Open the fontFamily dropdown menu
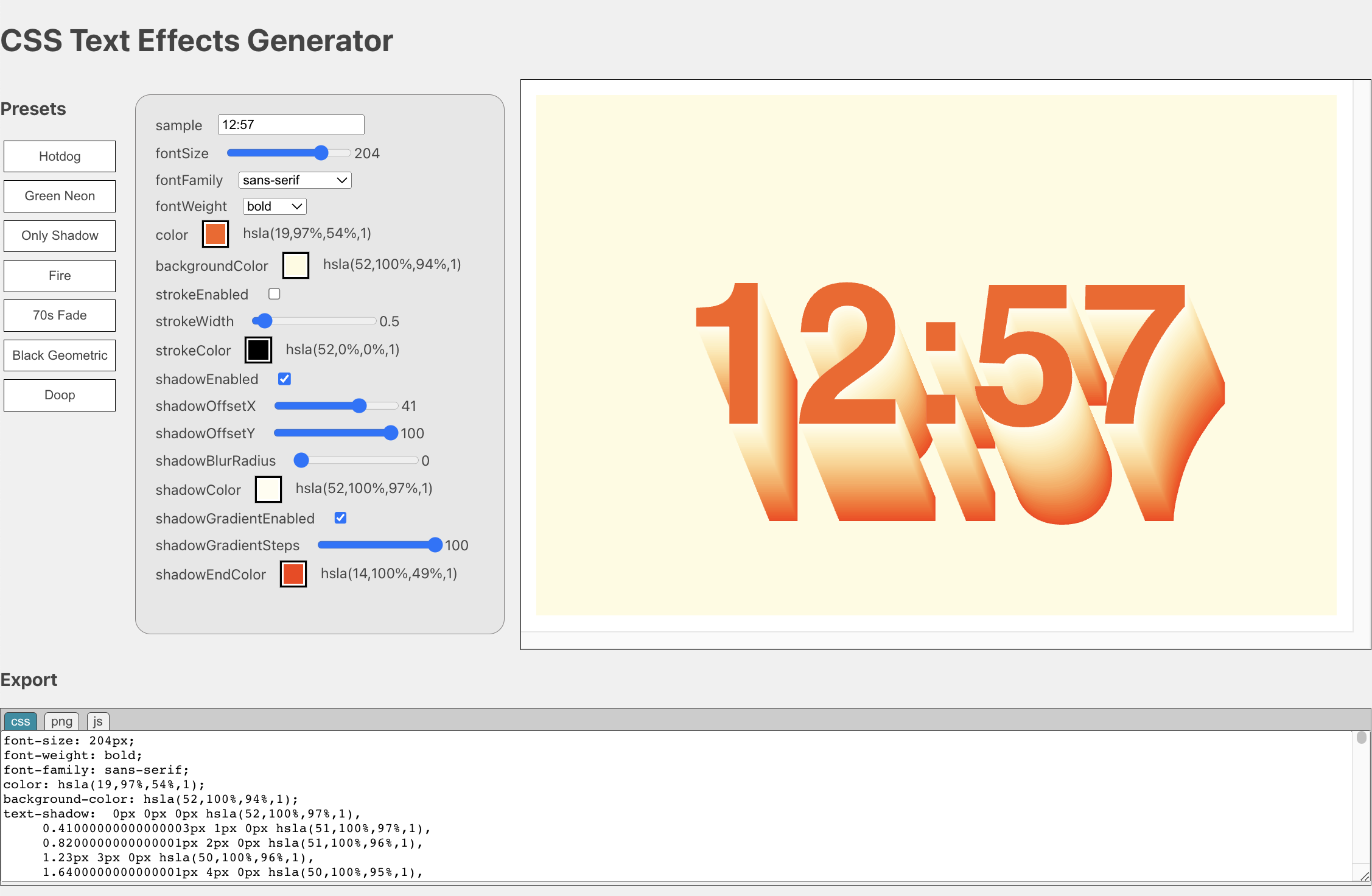 click(295, 180)
